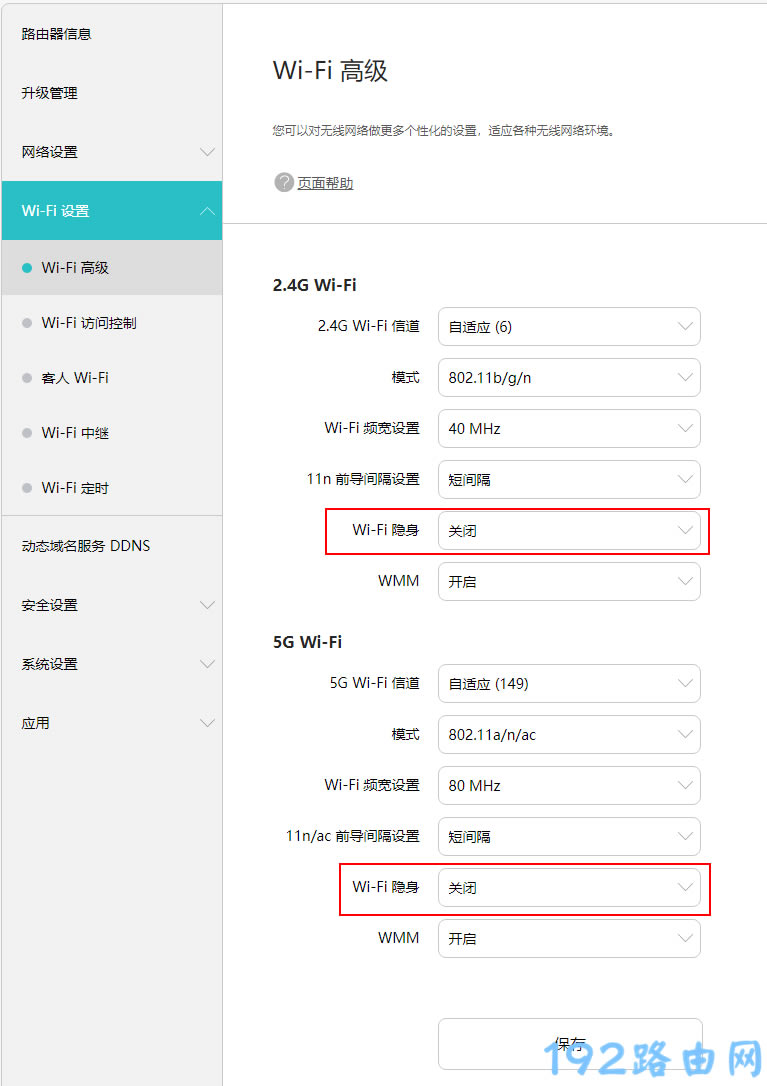Viewport: 767px width, 1086px height.
Task: Open the 80 MHz 频宽设置 dropdown
Action: coord(568,785)
